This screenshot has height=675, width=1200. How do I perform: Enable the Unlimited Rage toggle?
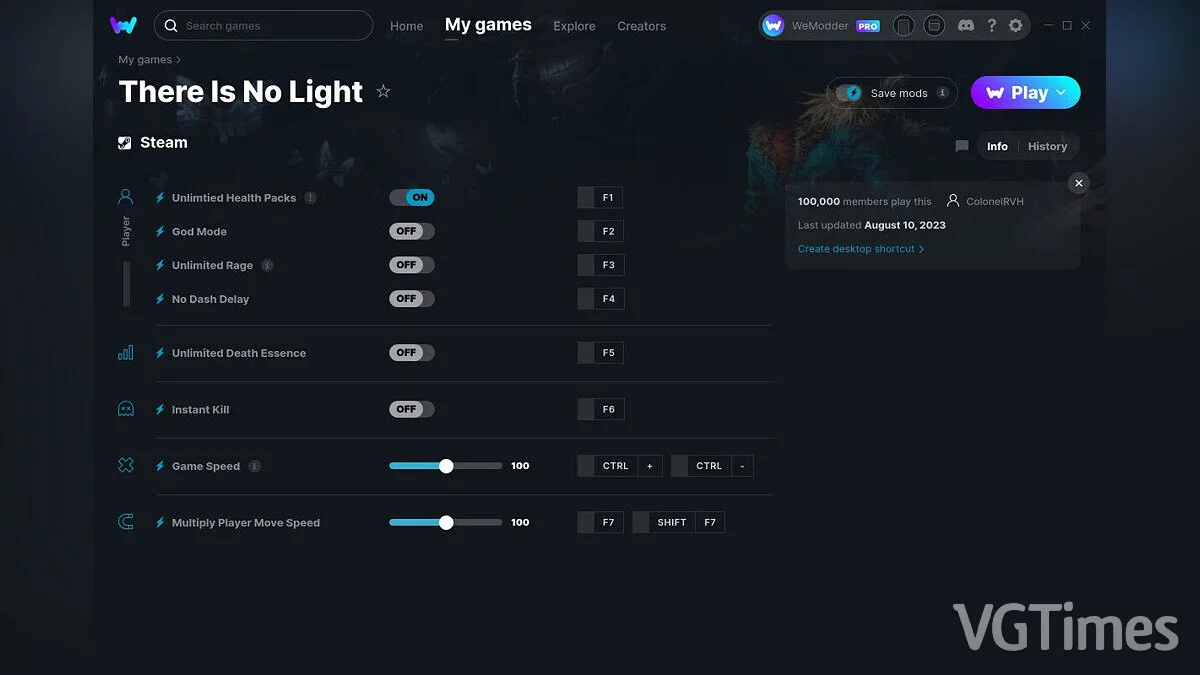[412, 265]
